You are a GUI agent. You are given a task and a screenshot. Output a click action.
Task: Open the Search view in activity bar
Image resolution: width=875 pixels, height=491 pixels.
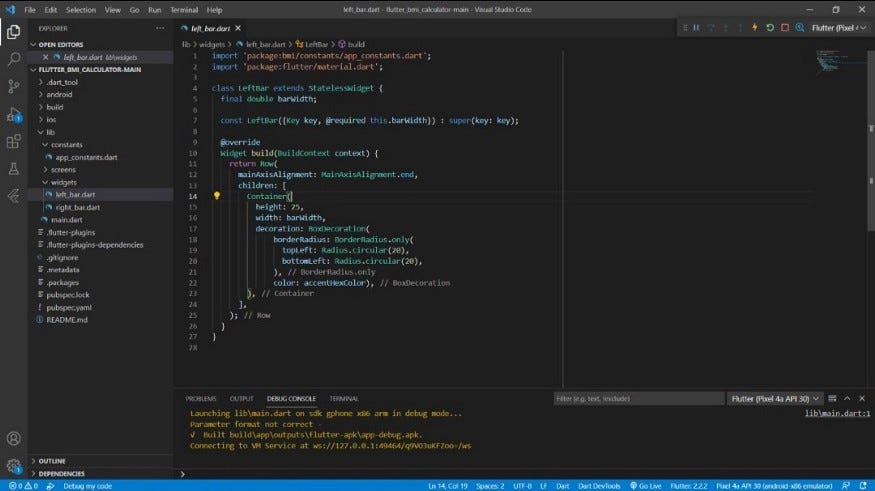tap(13, 59)
